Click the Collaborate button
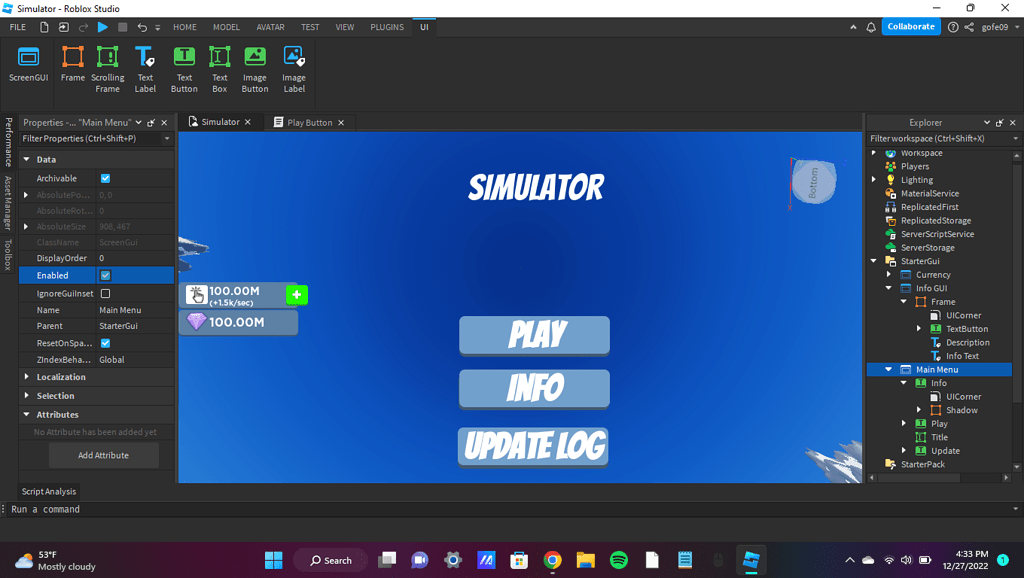1024x578 pixels. point(911,27)
